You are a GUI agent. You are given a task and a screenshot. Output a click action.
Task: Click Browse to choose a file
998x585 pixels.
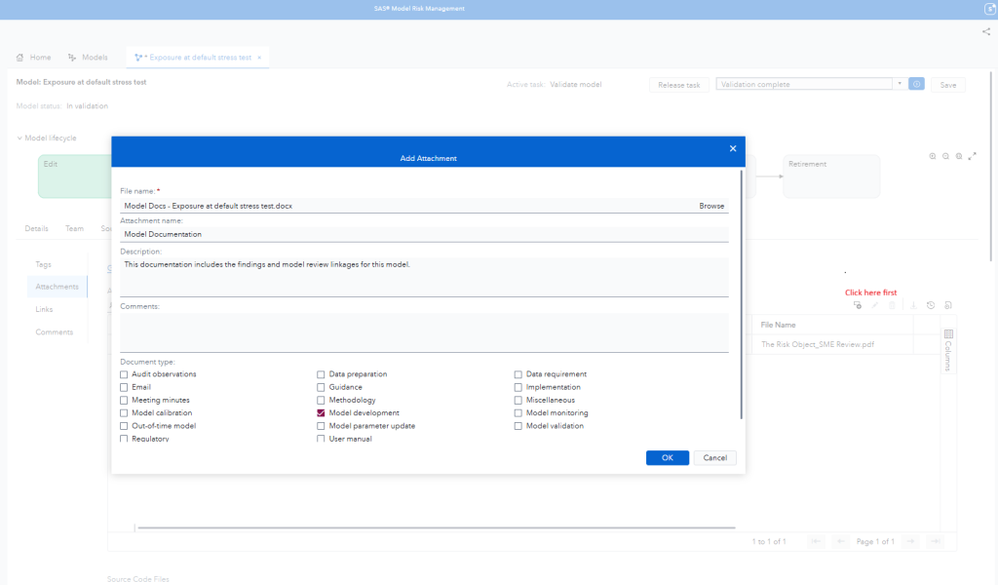[712, 206]
